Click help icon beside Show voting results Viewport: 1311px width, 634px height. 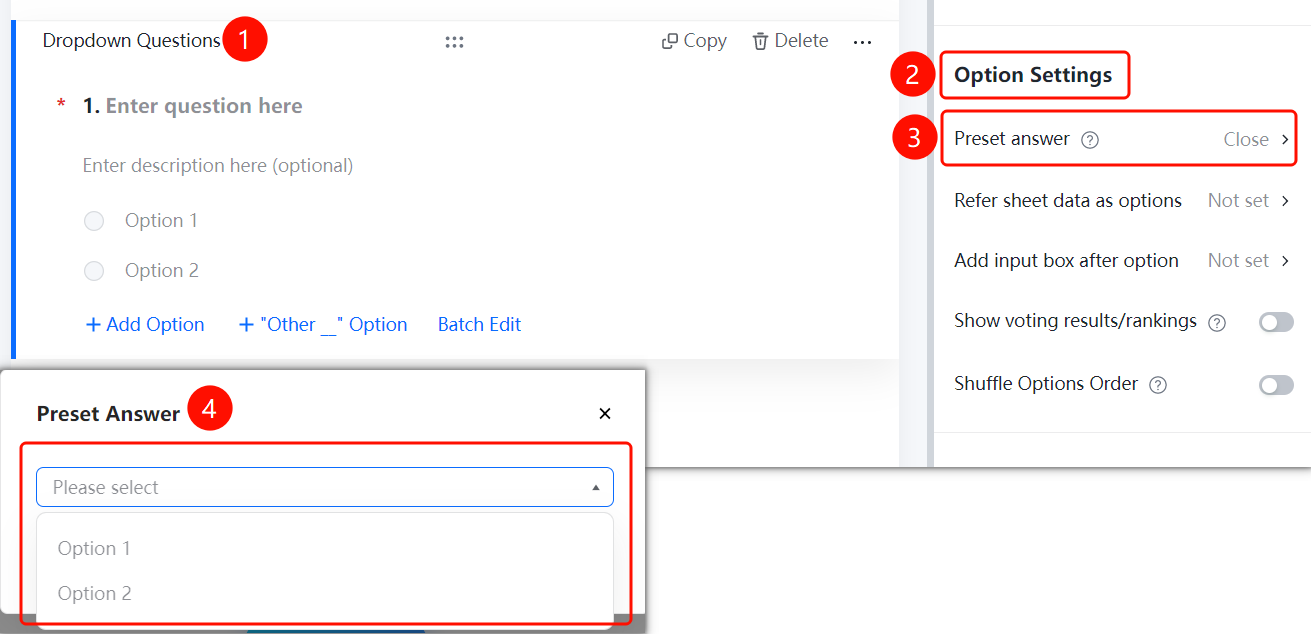tap(1217, 323)
